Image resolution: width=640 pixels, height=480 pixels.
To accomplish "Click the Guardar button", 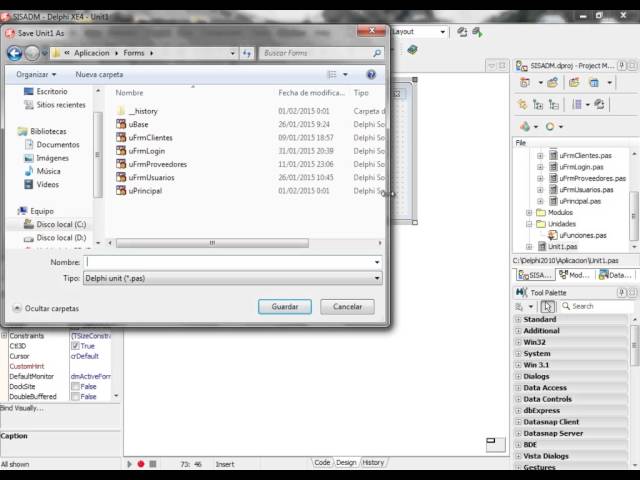I will [284, 307].
